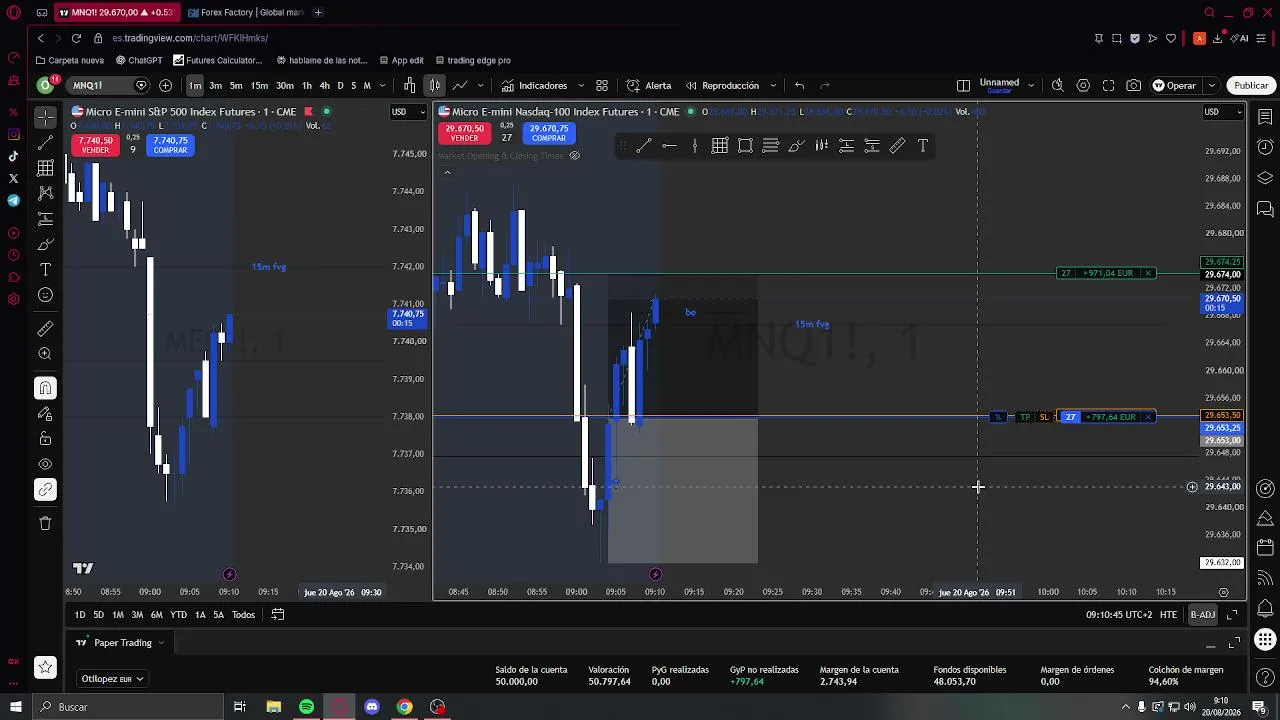Select the horizontal ray tool in floating toolbar
Image resolution: width=1280 pixels, height=720 pixels.
tap(669, 146)
